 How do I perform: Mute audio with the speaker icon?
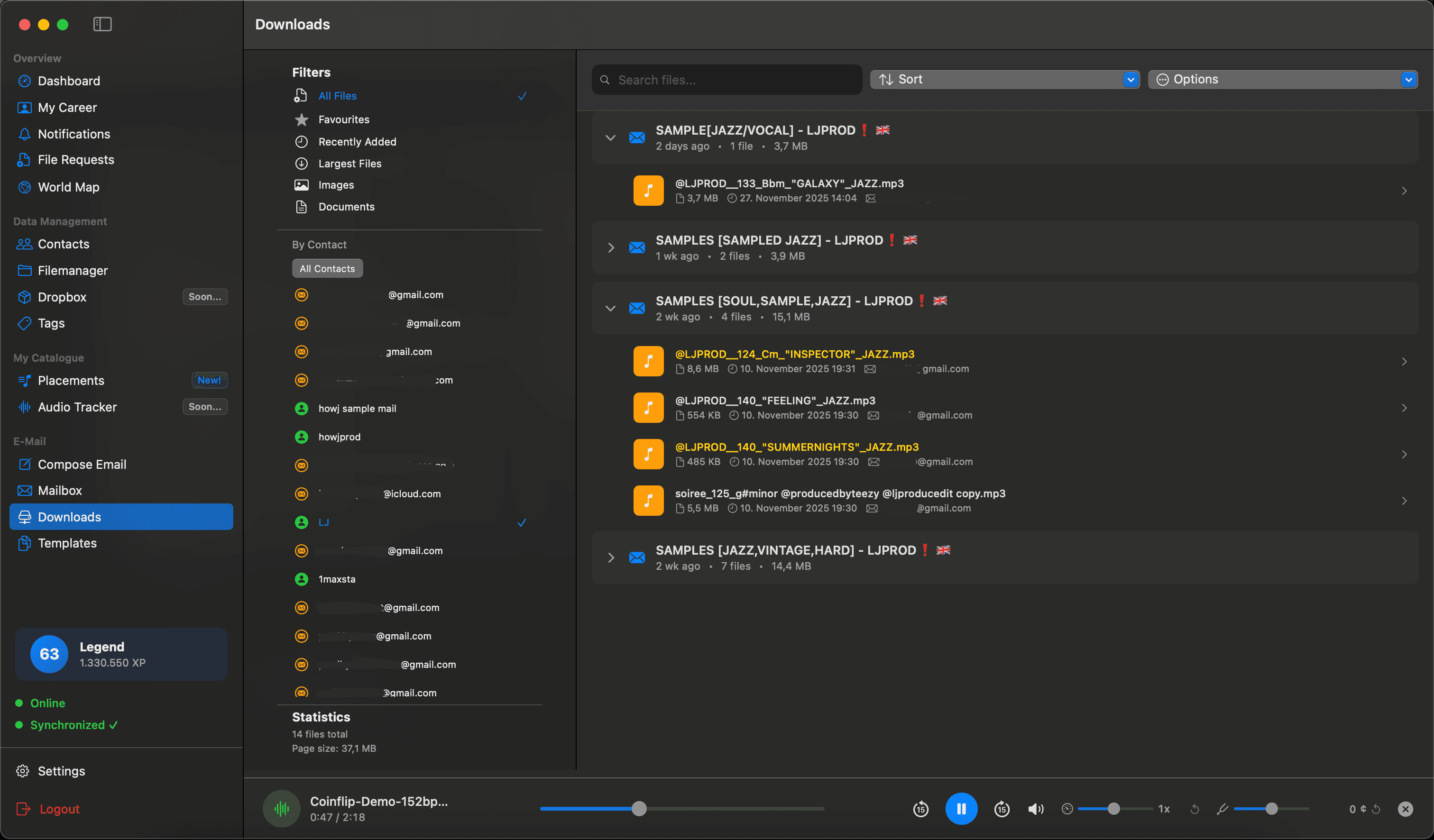(1036, 808)
